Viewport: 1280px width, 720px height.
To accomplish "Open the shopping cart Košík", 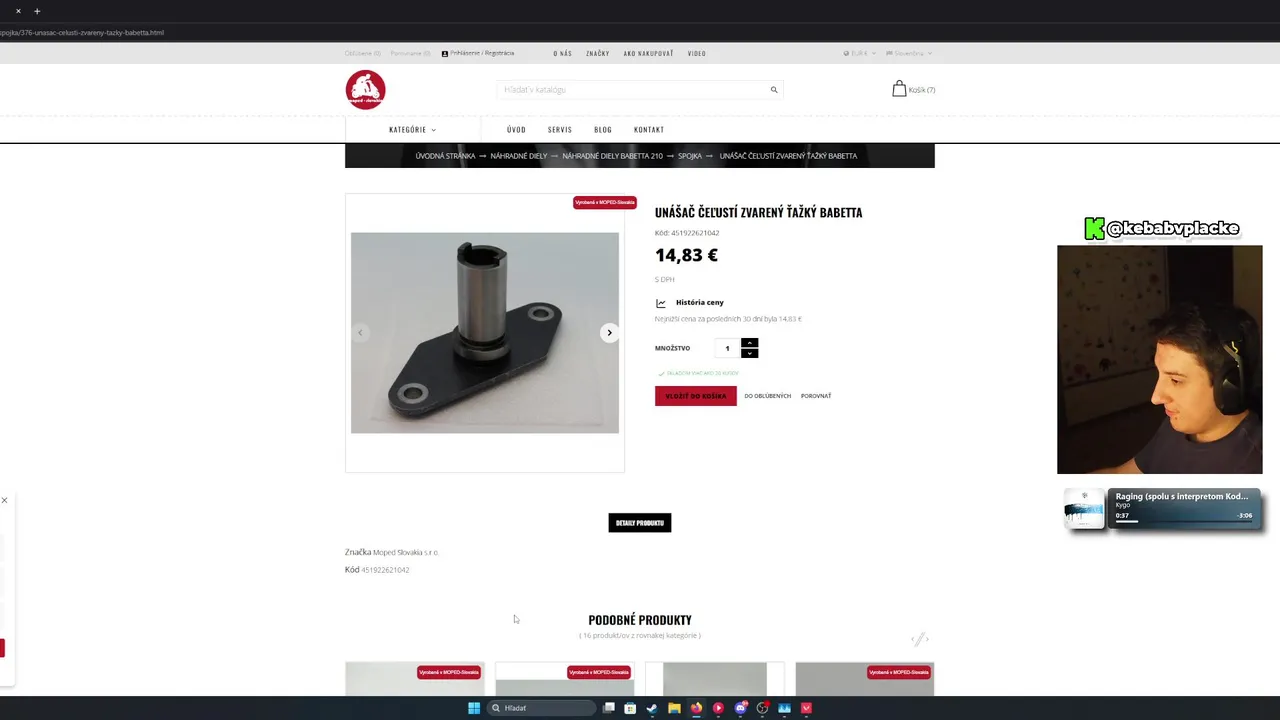I will click(914, 89).
